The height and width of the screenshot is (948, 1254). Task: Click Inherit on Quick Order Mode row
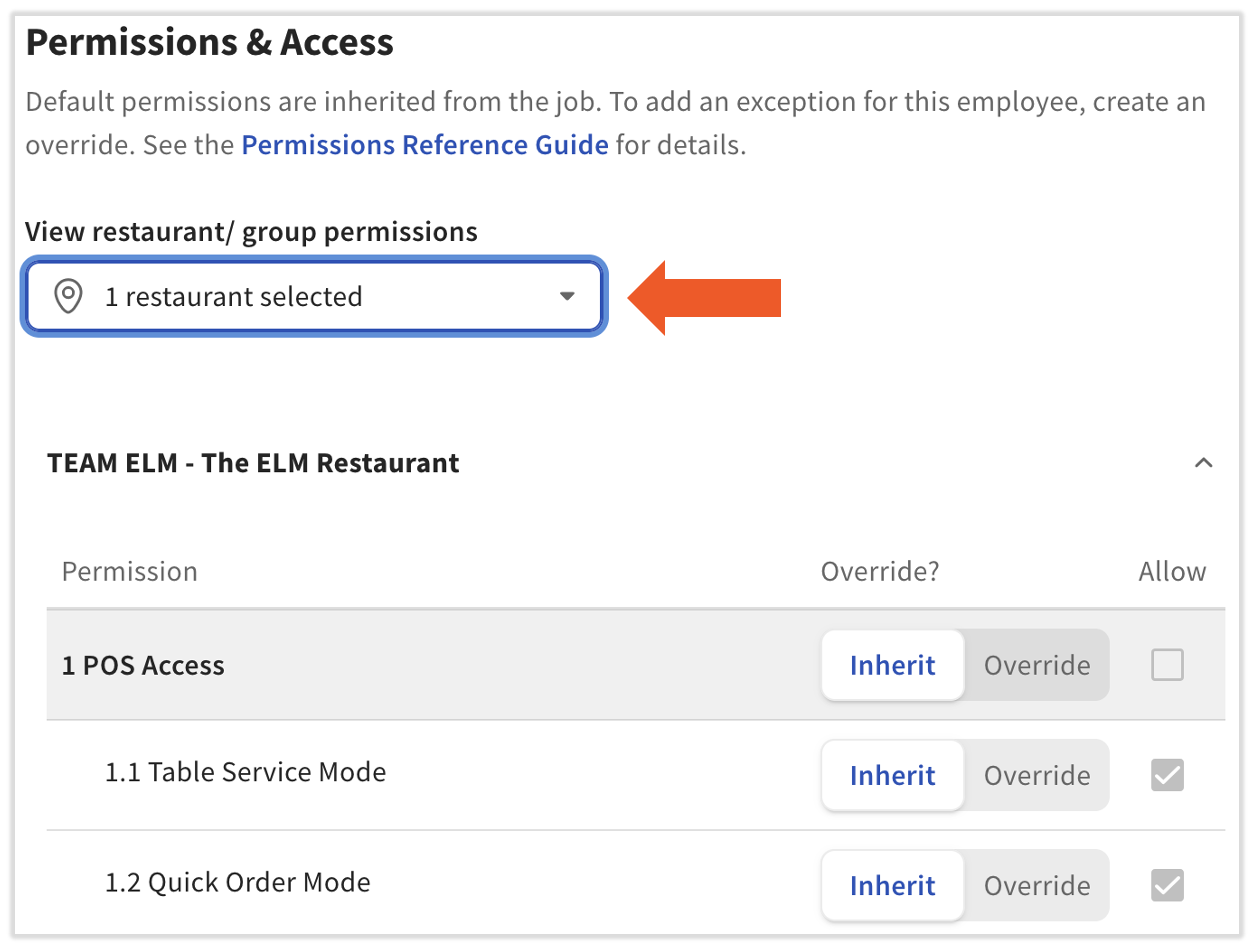point(892,885)
